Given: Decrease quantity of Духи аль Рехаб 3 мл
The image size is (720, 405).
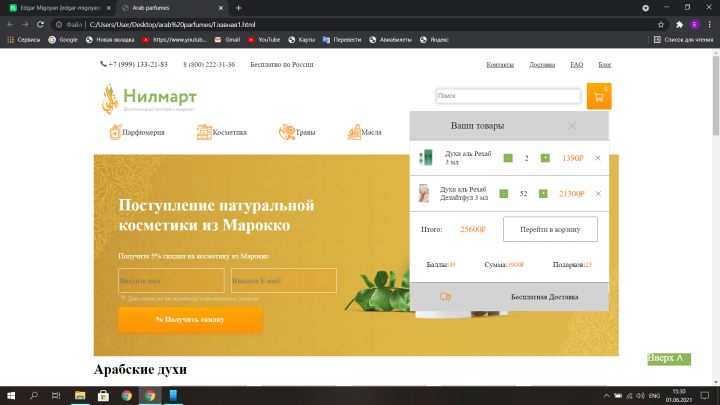Looking at the screenshot, I should pos(508,158).
